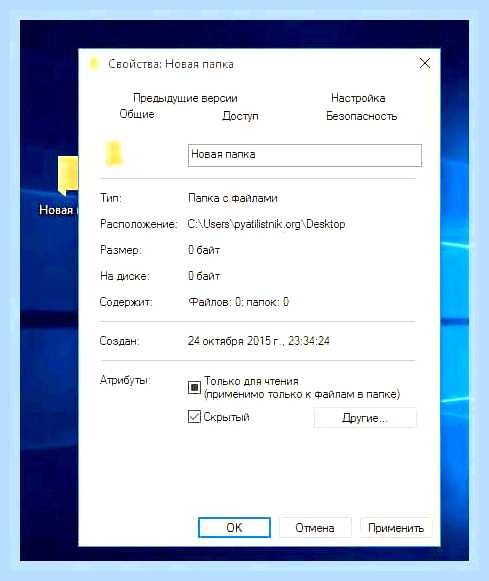Click the Содержит label

(x=126, y=302)
